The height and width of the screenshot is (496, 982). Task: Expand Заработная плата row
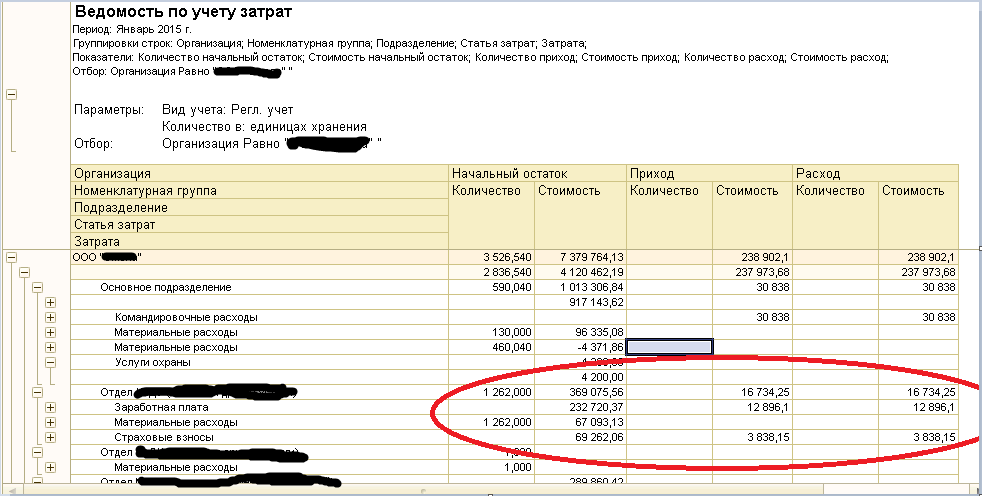[x=50, y=408]
